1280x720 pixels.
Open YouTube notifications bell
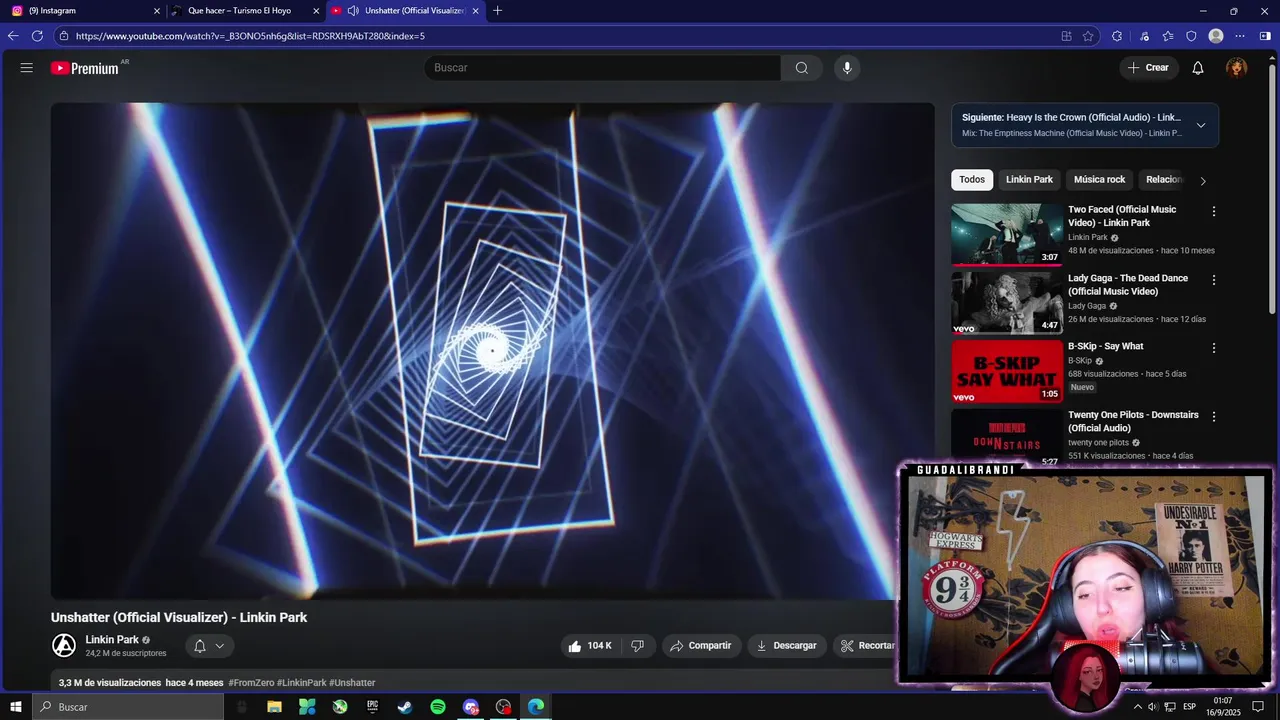(1198, 68)
